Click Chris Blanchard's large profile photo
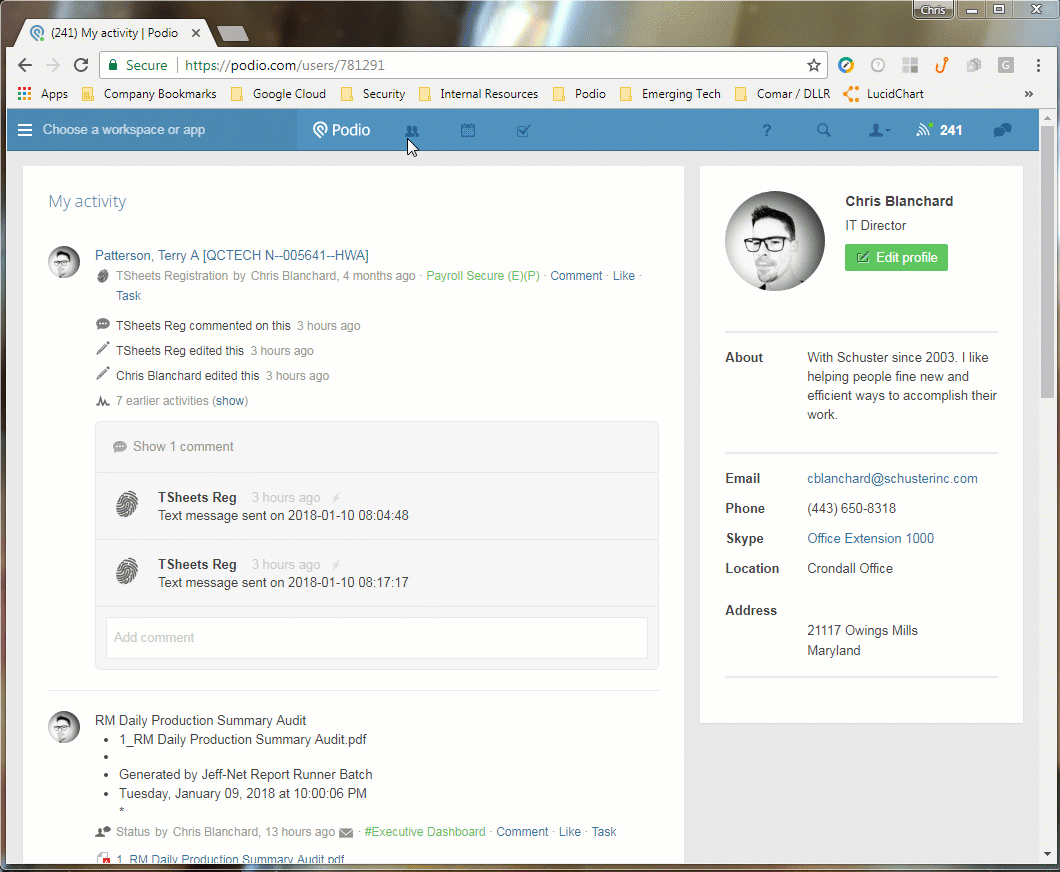 775,241
